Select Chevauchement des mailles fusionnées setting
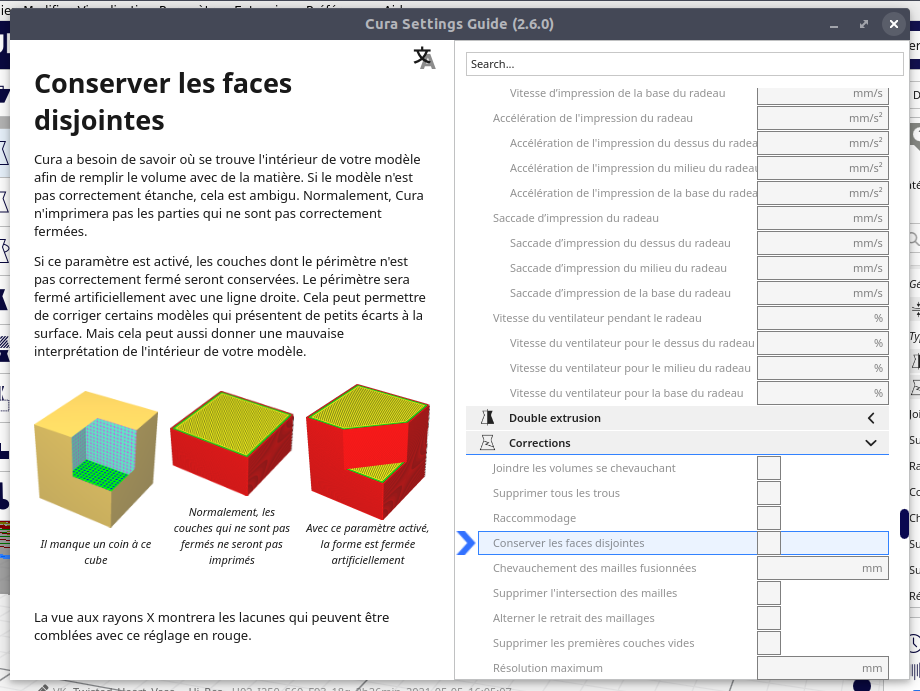920x691 pixels. click(594, 568)
